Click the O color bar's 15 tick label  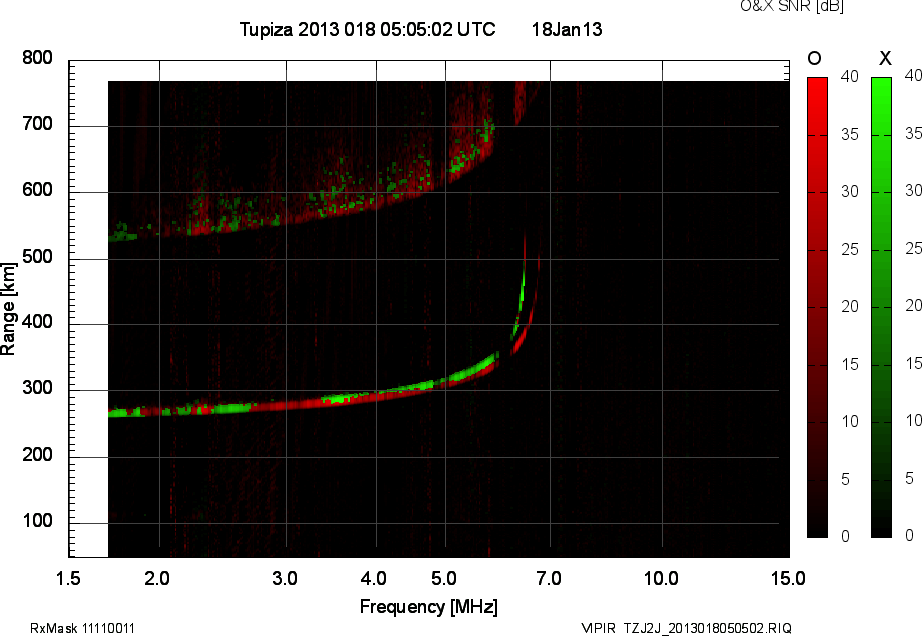[850, 364]
